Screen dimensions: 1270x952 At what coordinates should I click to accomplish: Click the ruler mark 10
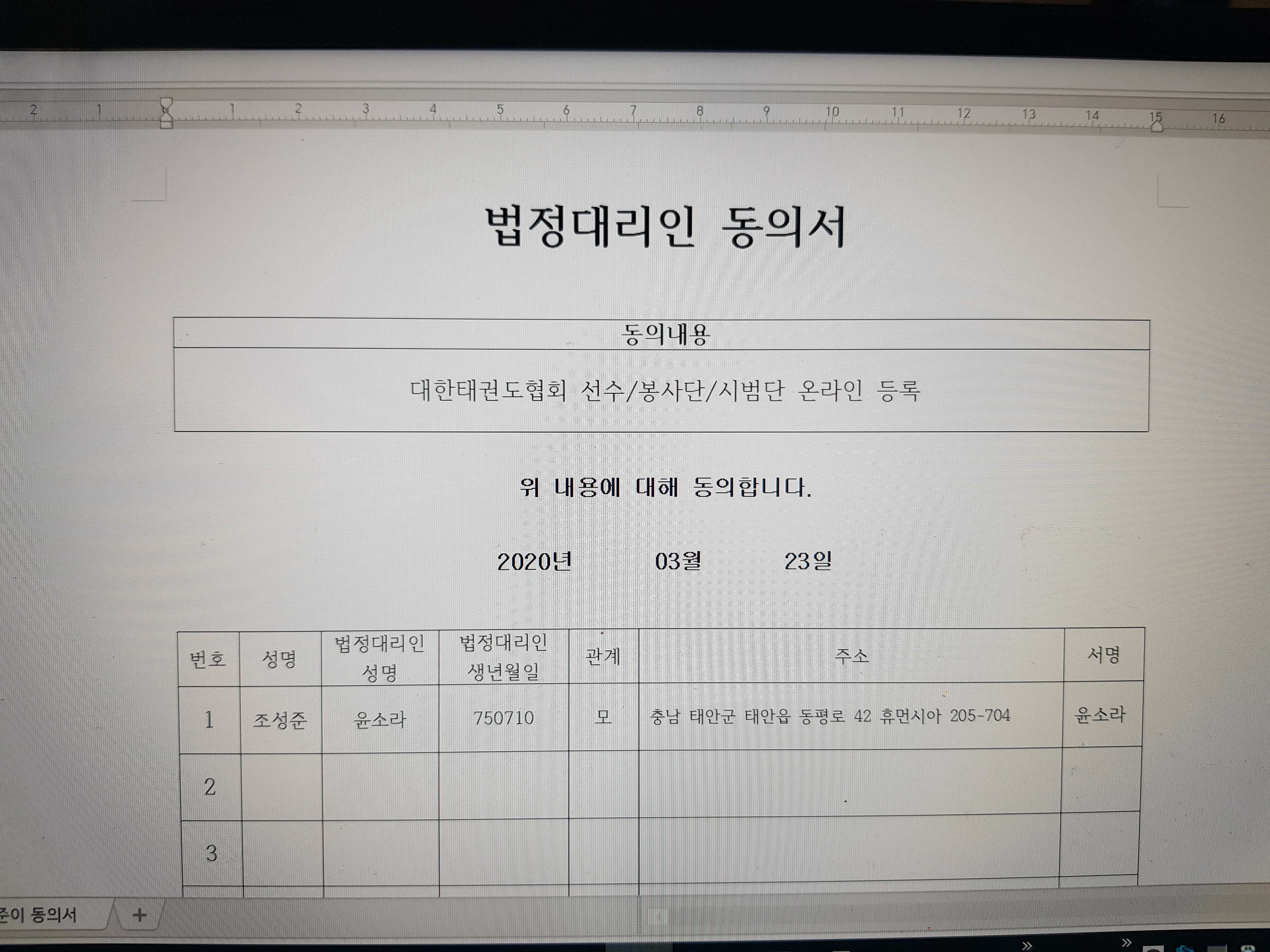point(832,112)
